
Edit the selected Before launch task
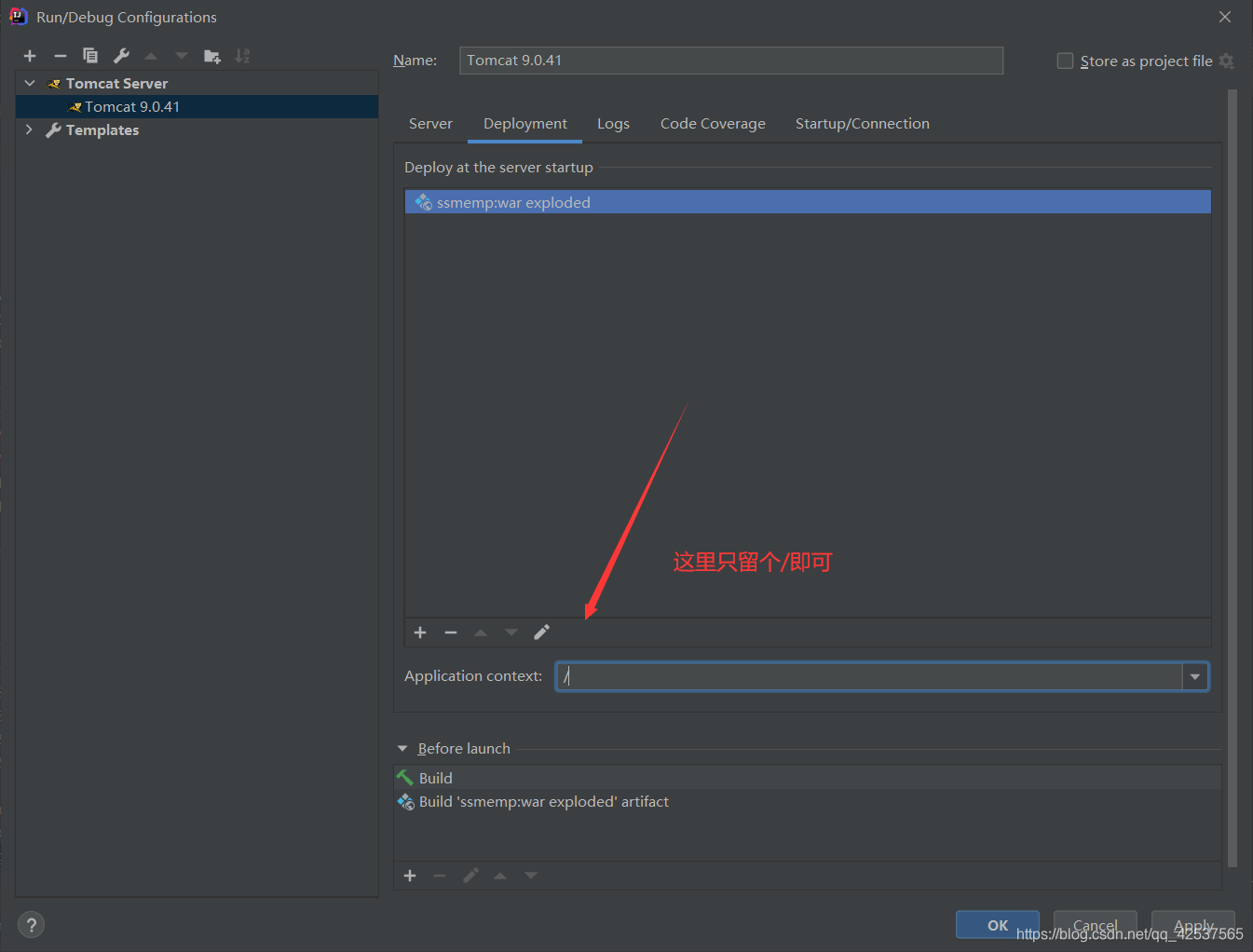[470, 876]
